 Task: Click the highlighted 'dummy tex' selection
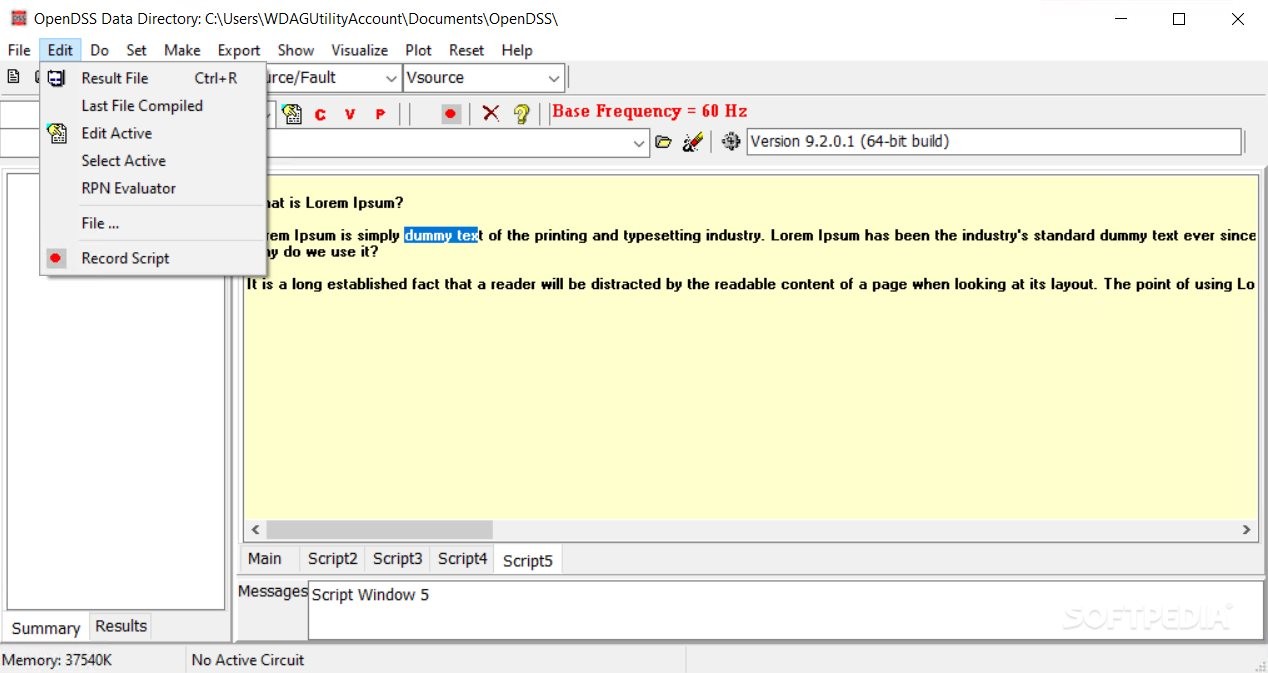pos(441,236)
